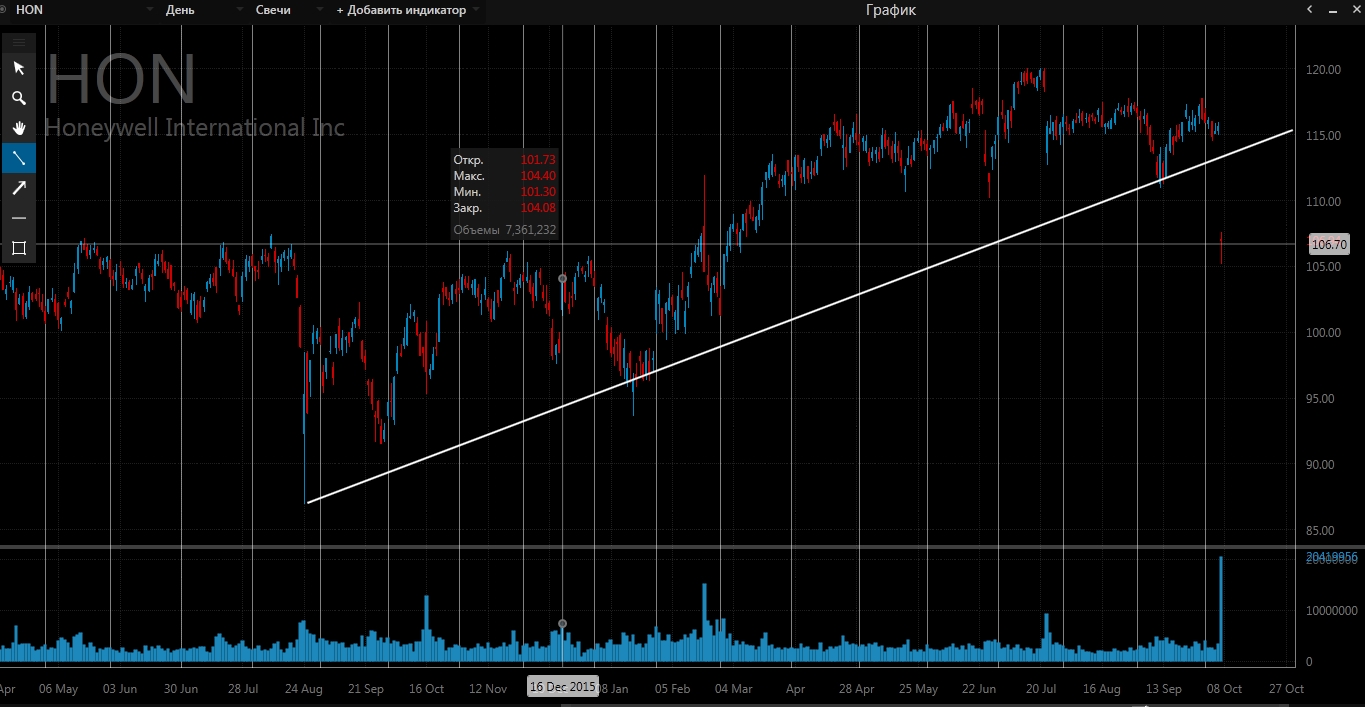The height and width of the screenshot is (707, 1365).
Task: Click the divider between price and volume
Action: click(x=682, y=547)
